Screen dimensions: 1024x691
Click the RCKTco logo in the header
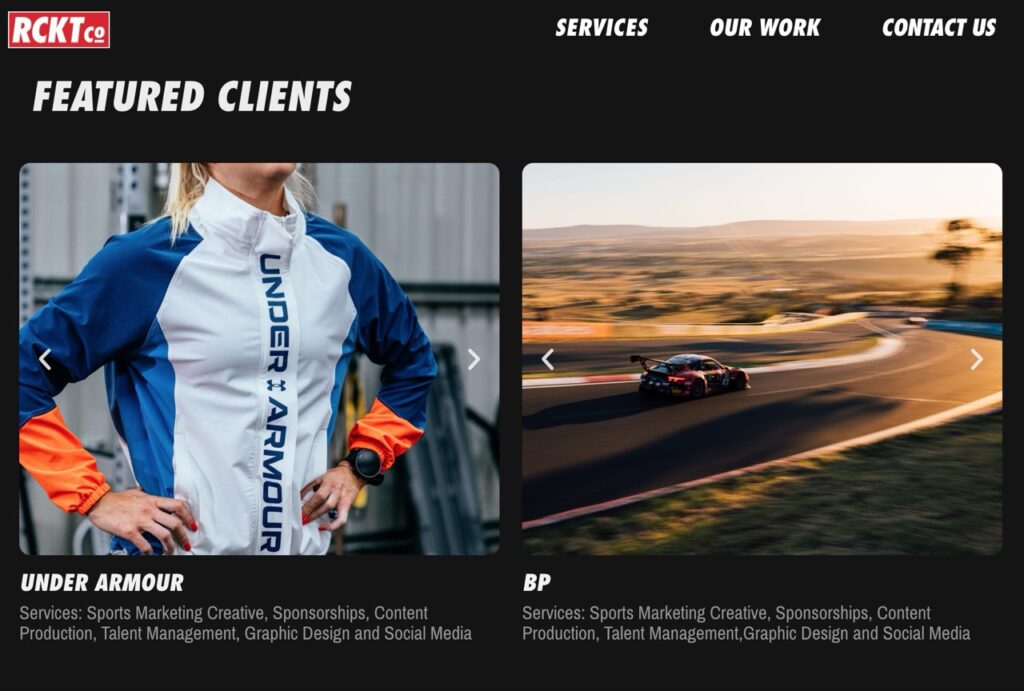click(x=59, y=29)
